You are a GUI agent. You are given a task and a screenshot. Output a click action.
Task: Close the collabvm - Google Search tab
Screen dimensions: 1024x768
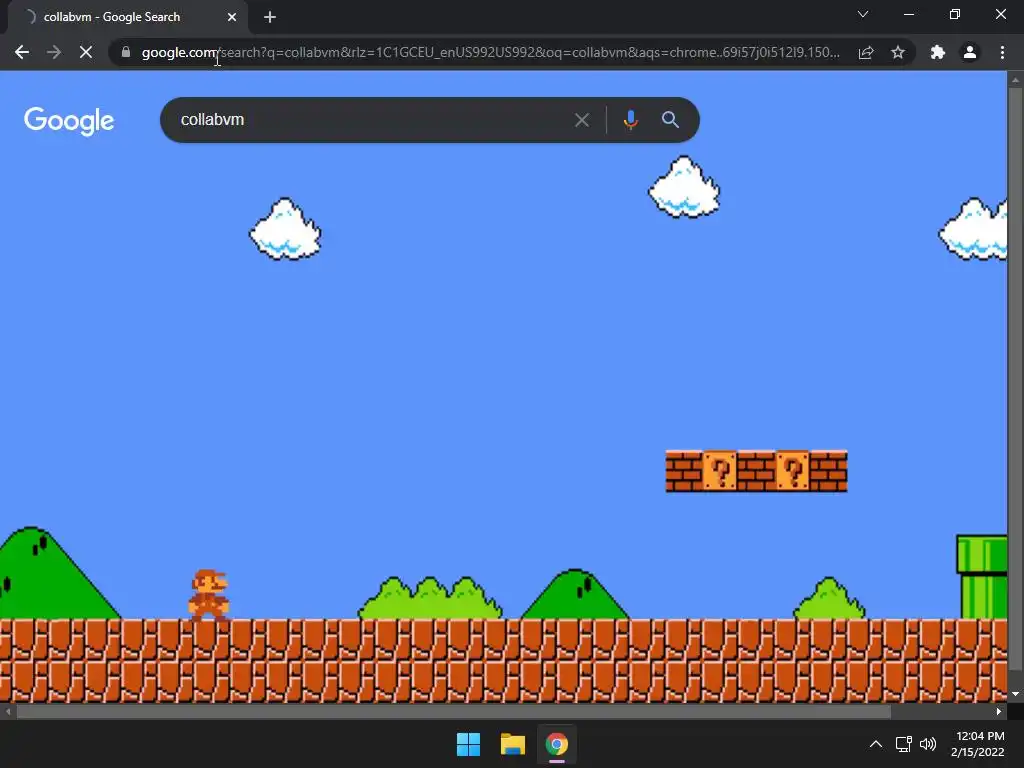pos(232,17)
